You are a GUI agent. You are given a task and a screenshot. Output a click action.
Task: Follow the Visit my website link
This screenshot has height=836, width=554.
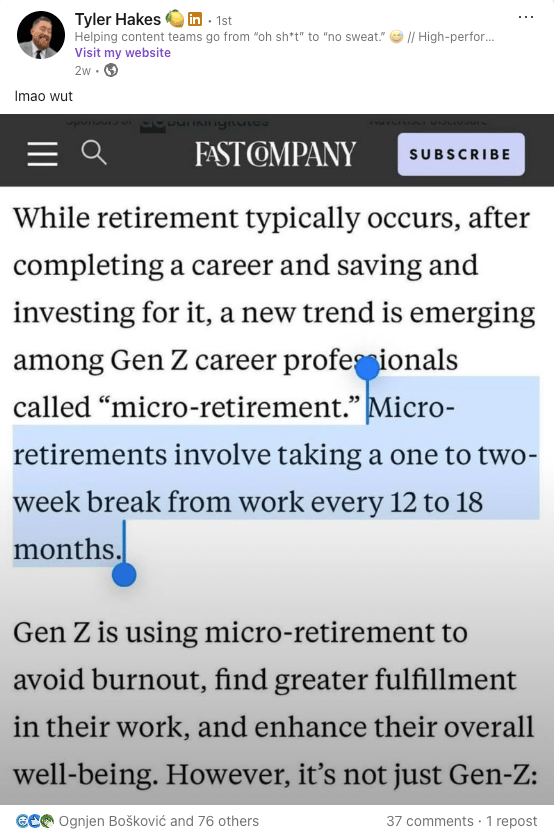(x=123, y=53)
